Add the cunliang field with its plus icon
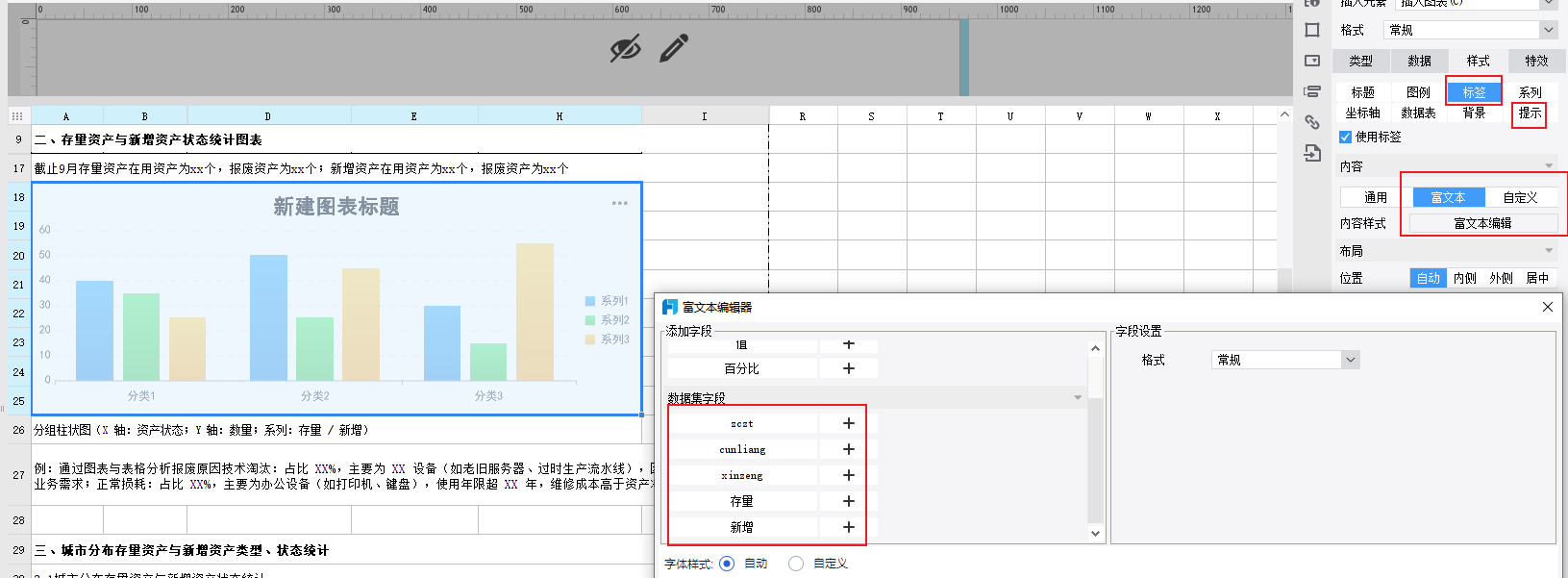Screen dimensions: 1568x578 pyautogui.click(x=849, y=449)
